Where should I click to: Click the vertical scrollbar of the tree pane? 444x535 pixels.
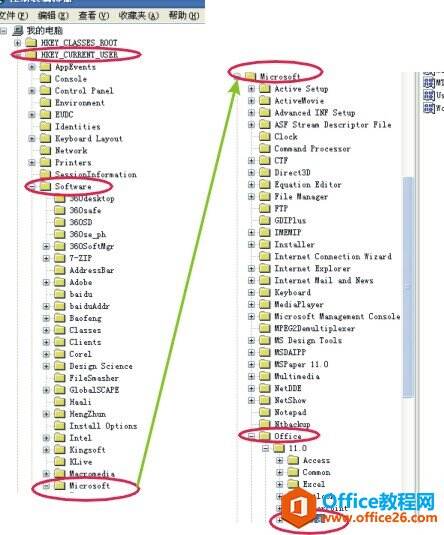(409, 287)
